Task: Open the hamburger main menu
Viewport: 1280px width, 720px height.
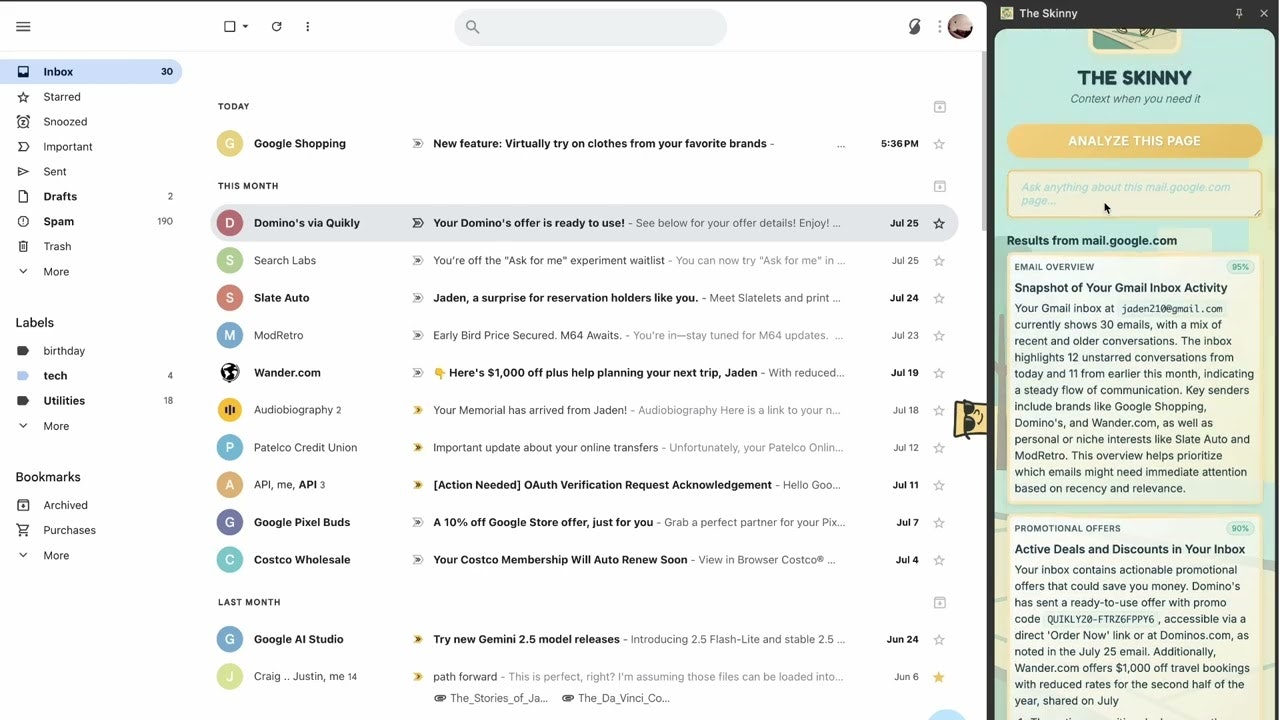Action: tap(23, 27)
